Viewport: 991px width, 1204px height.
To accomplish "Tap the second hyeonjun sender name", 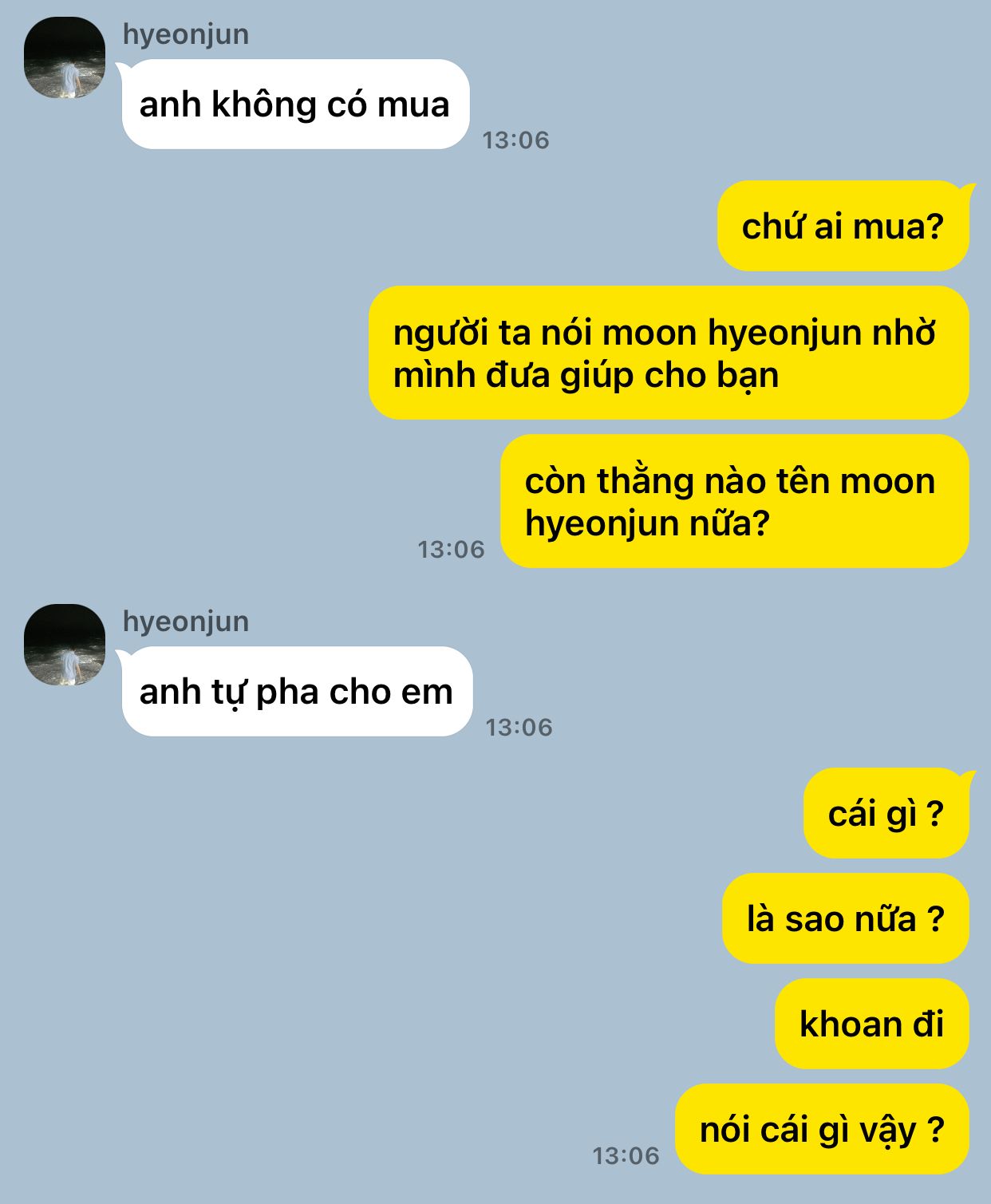I will point(186,622).
